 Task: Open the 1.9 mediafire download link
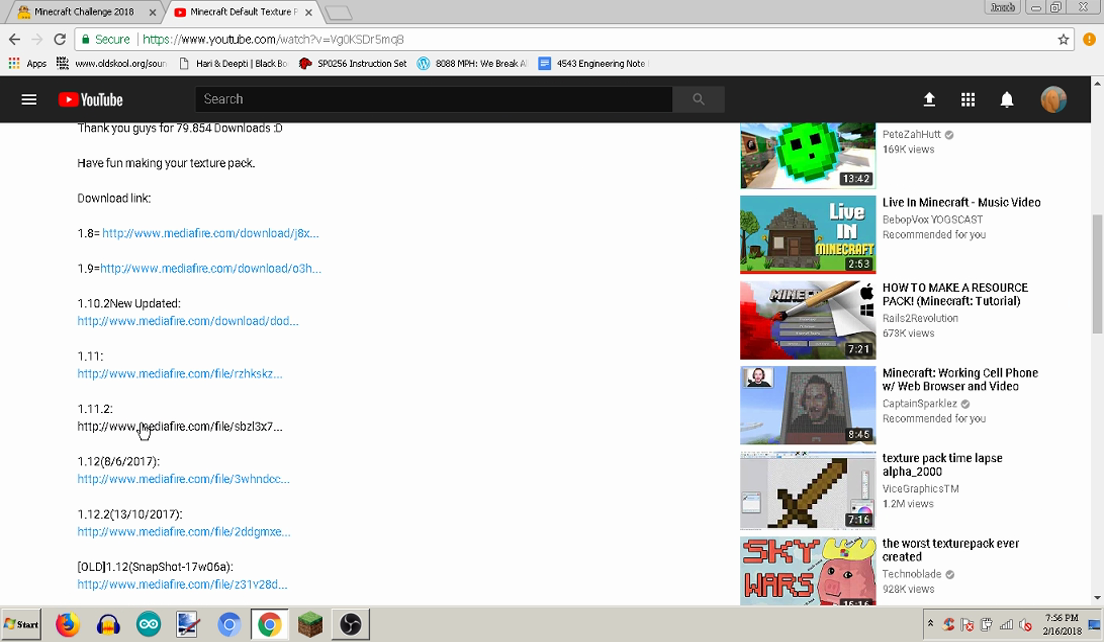[x=211, y=268]
